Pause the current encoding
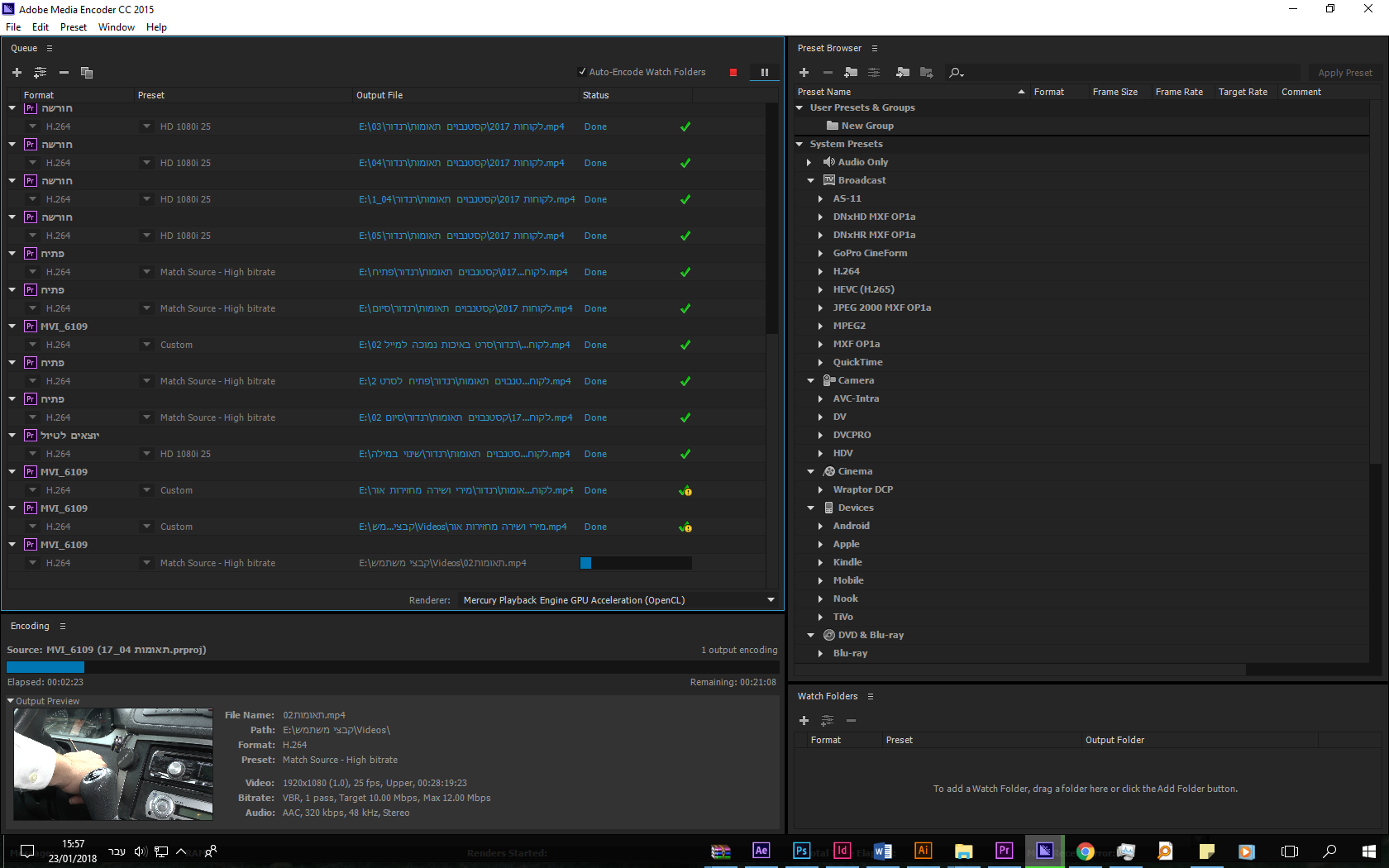 pos(765,73)
